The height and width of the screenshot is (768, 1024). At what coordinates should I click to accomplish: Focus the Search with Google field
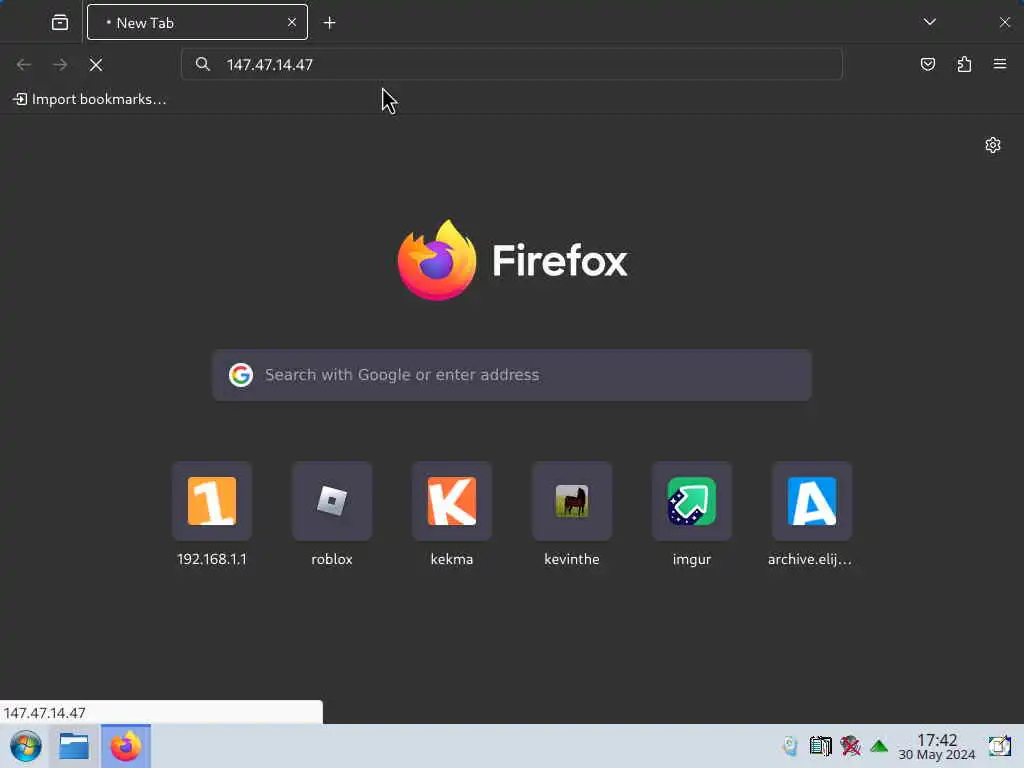(x=512, y=375)
